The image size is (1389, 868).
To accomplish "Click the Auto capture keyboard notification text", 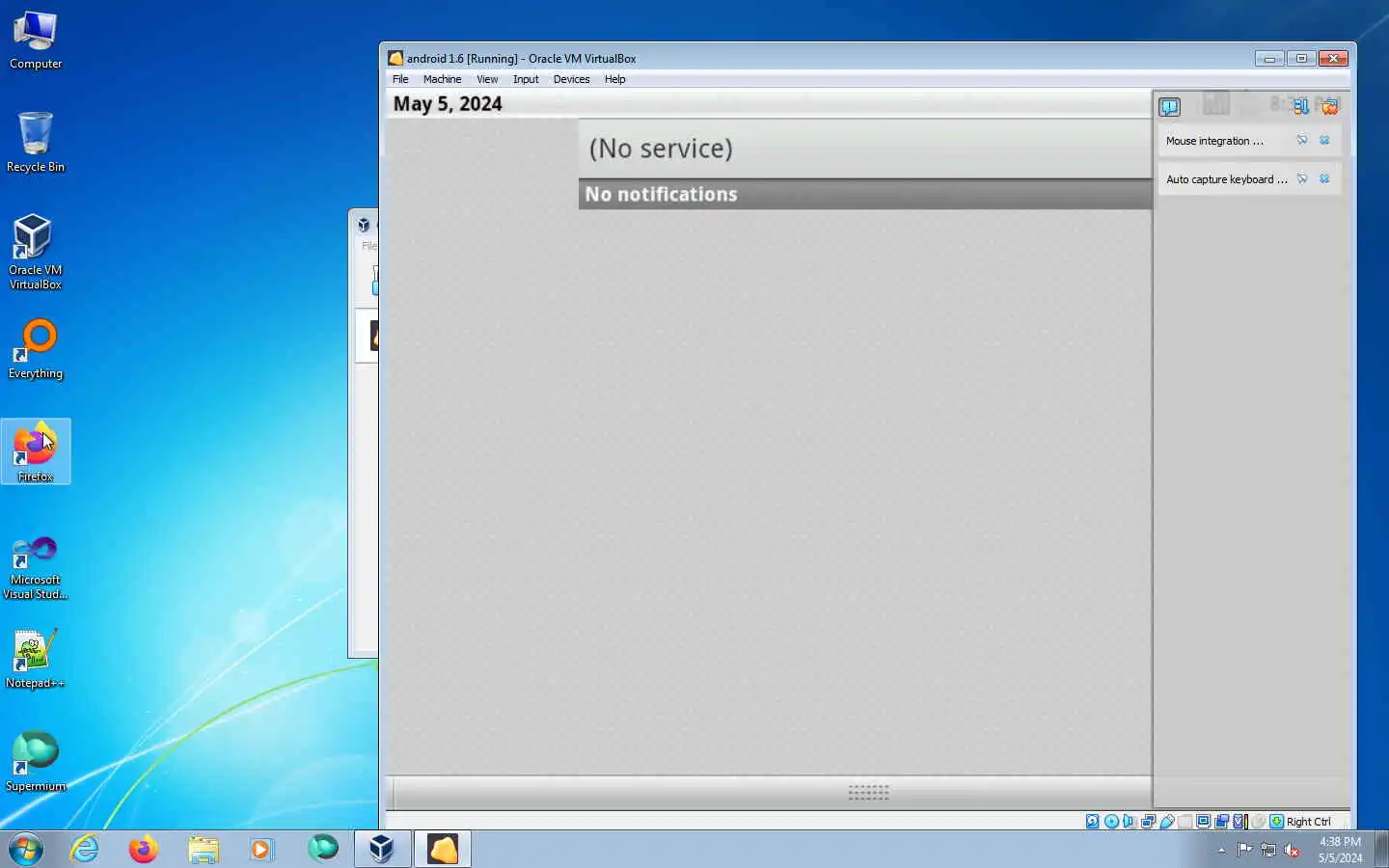I will (x=1226, y=179).
